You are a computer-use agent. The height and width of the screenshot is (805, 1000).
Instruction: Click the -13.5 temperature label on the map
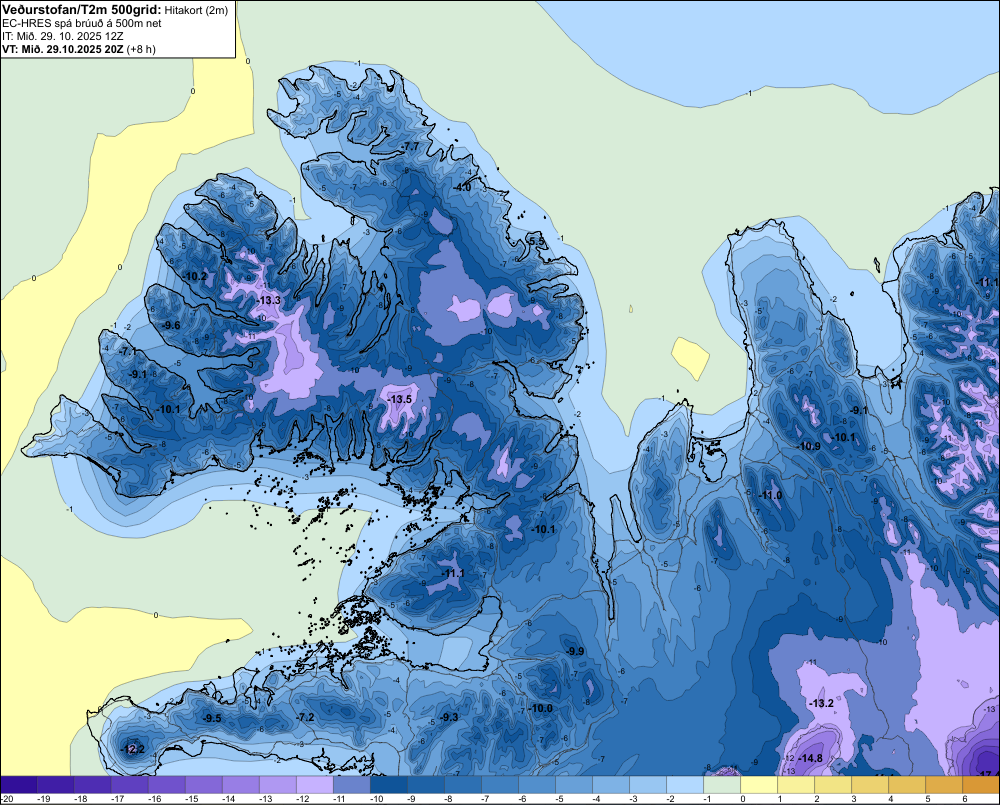(x=400, y=399)
